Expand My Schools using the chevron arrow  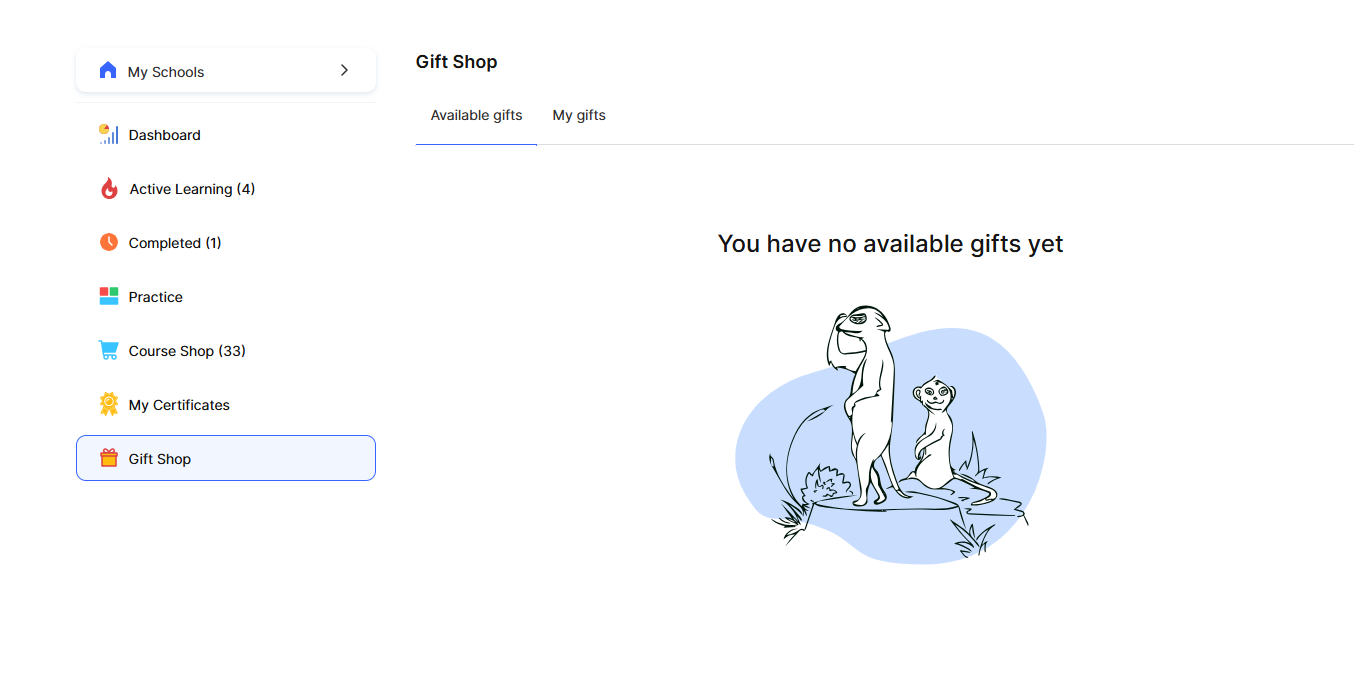[344, 70]
